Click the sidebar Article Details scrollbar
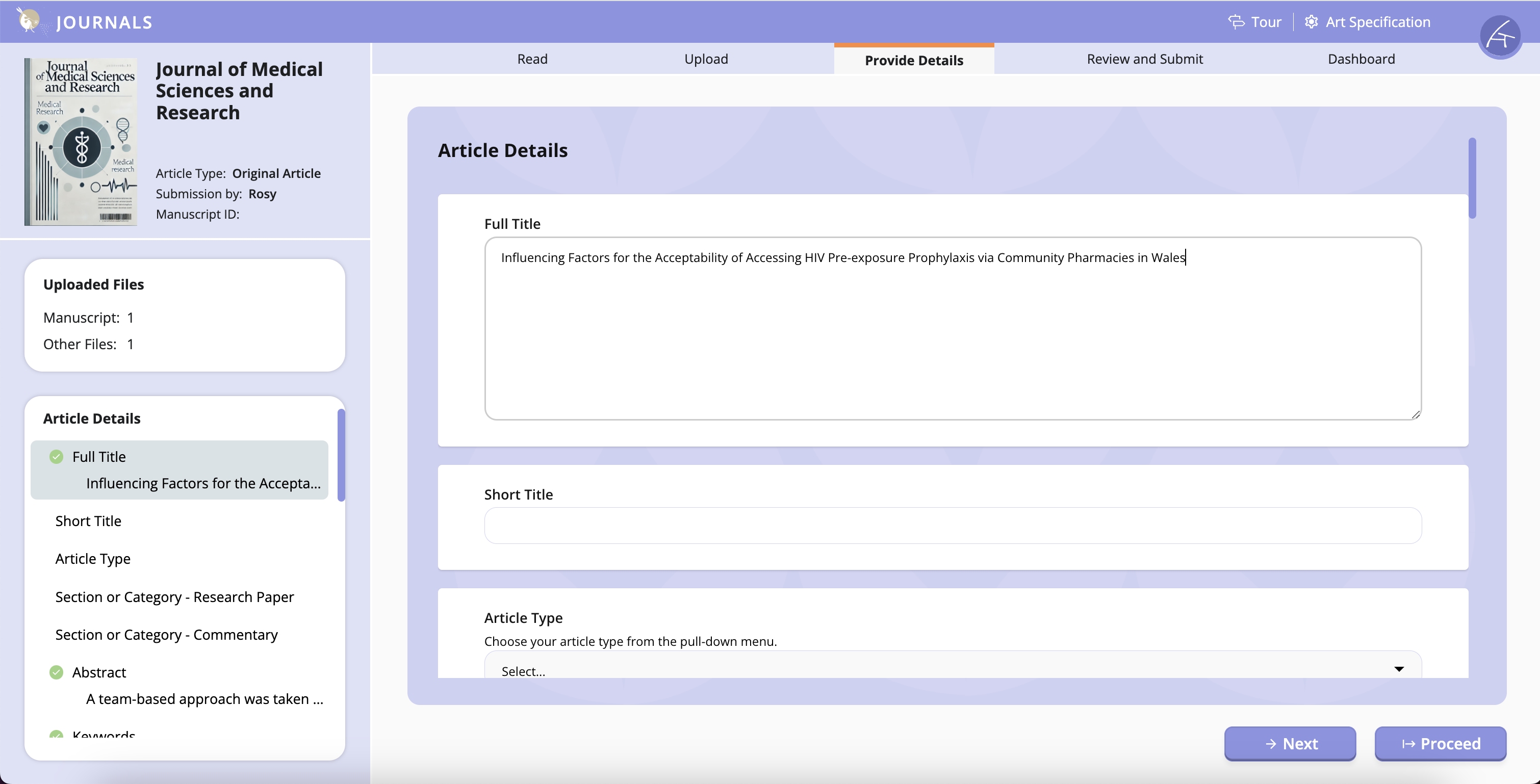 point(341,455)
